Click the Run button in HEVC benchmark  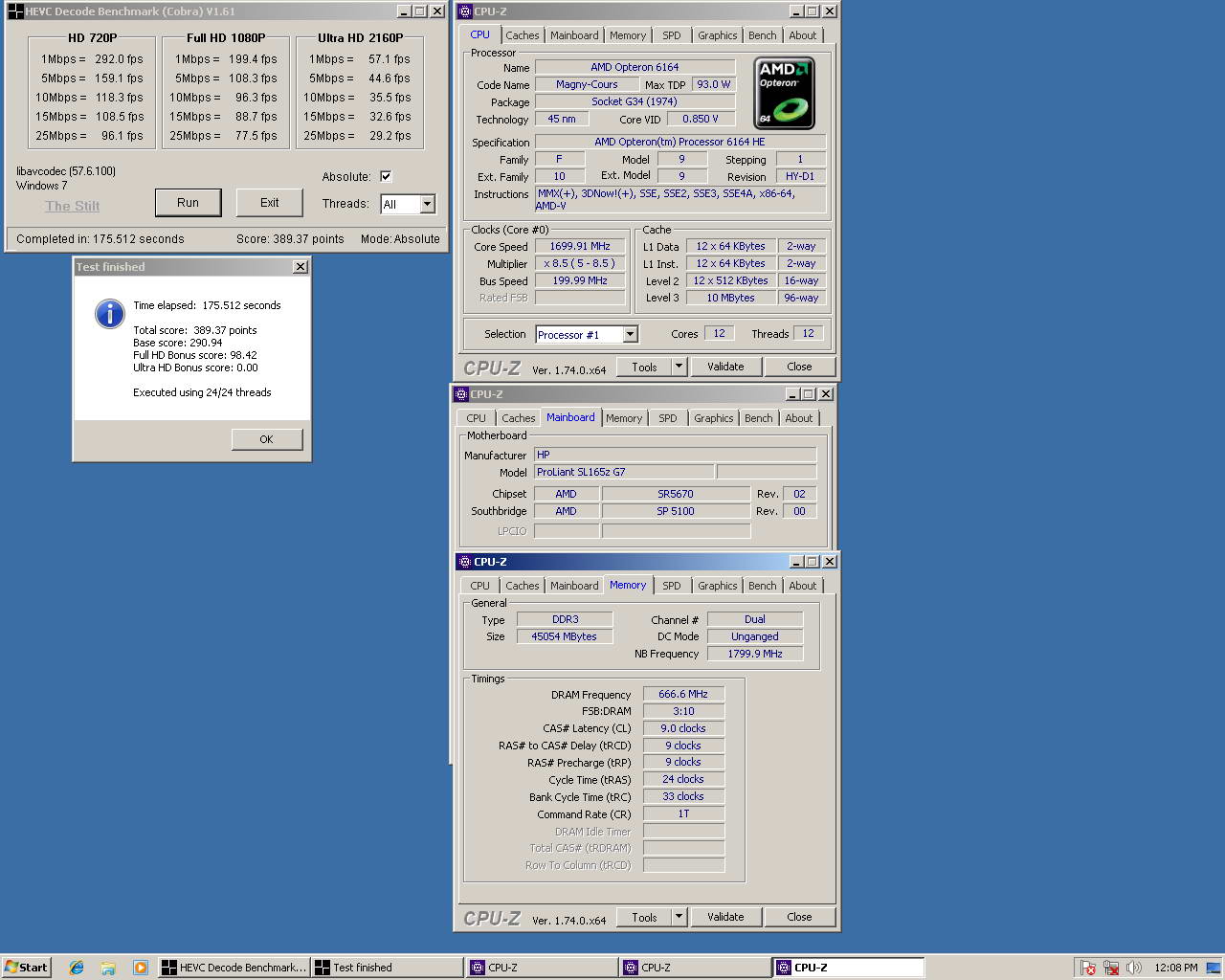click(x=188, y=203)
